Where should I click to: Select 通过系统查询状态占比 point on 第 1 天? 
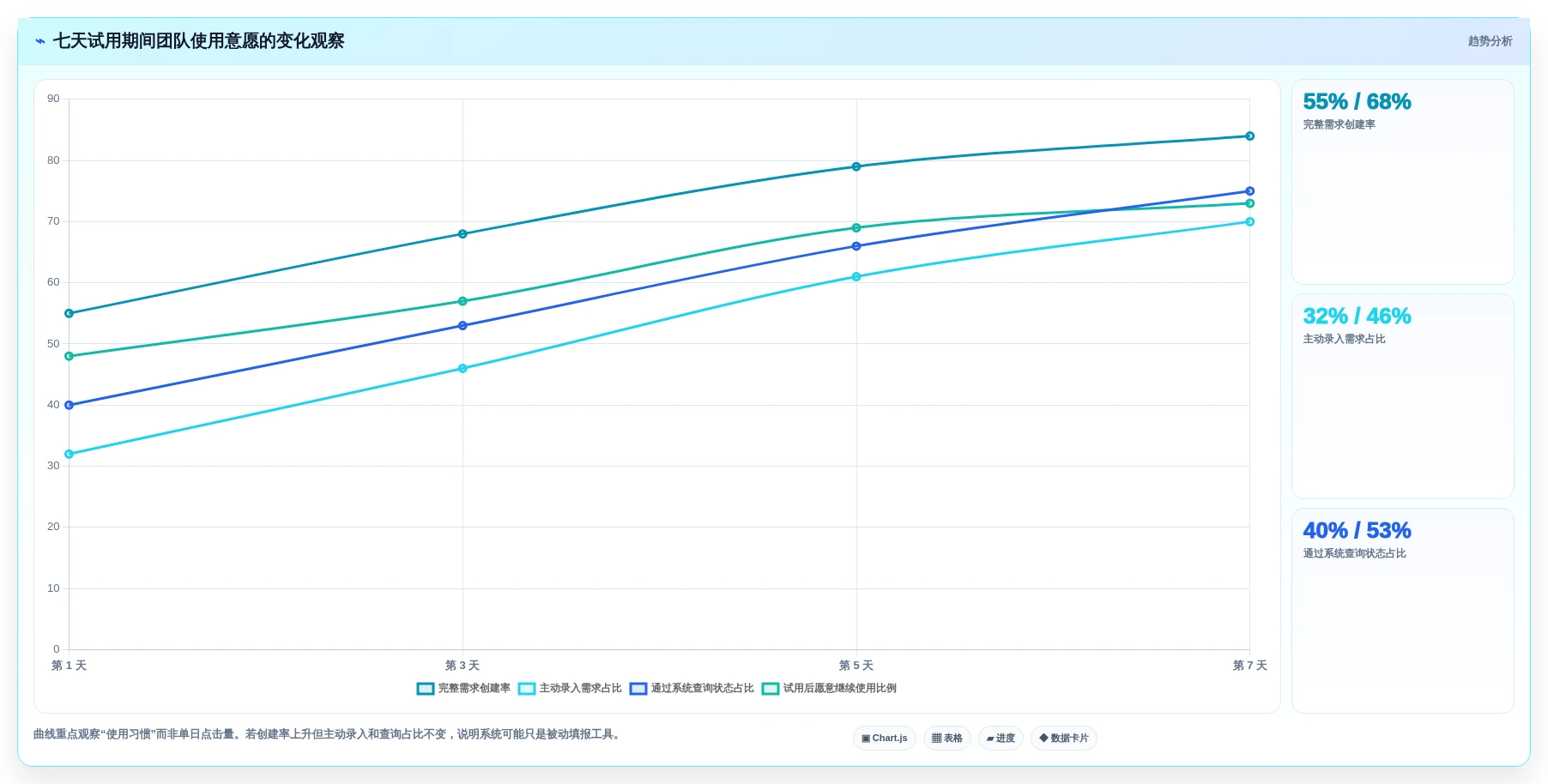tap(70, 405)
